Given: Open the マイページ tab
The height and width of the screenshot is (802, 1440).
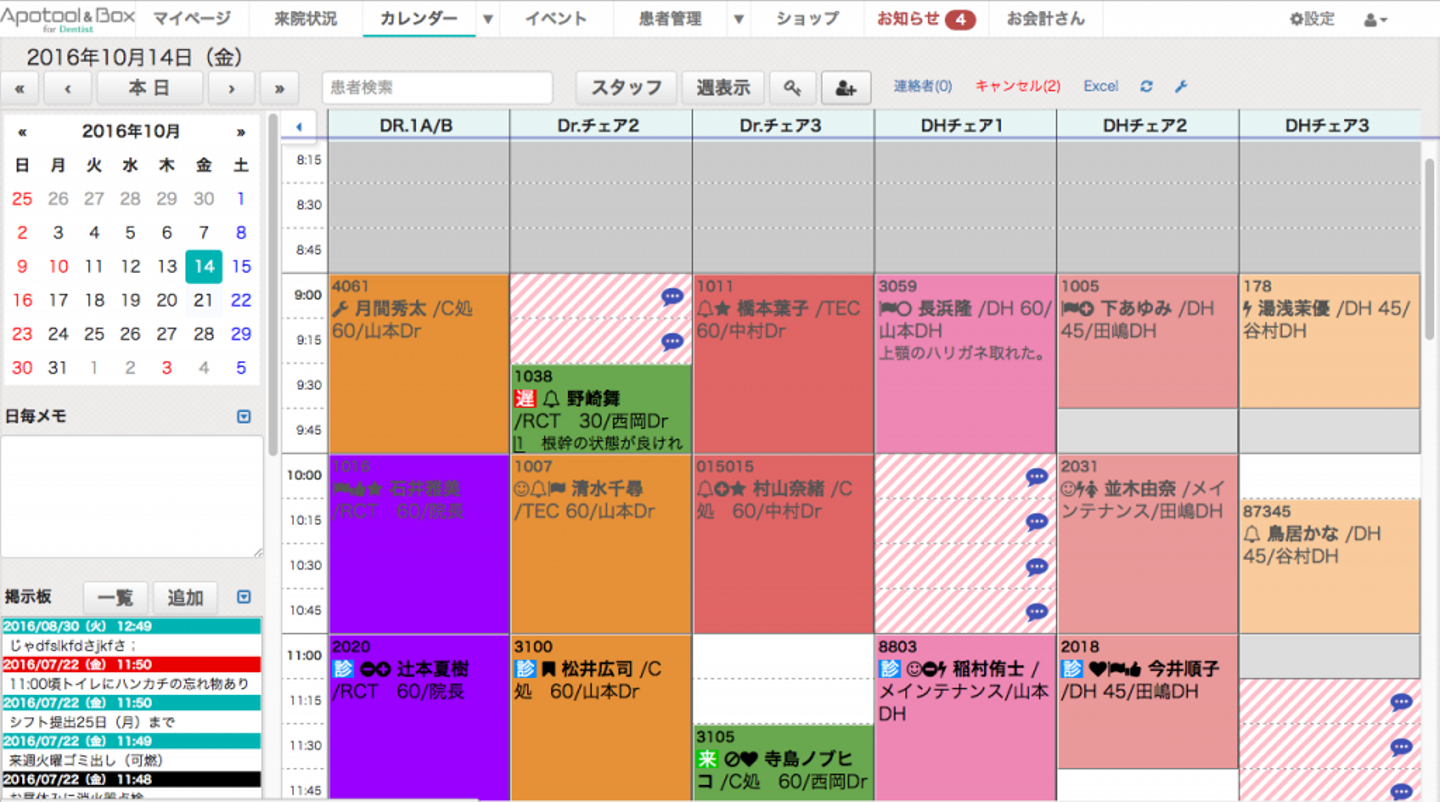Looking at the screenshot, I should pos(191,19).
